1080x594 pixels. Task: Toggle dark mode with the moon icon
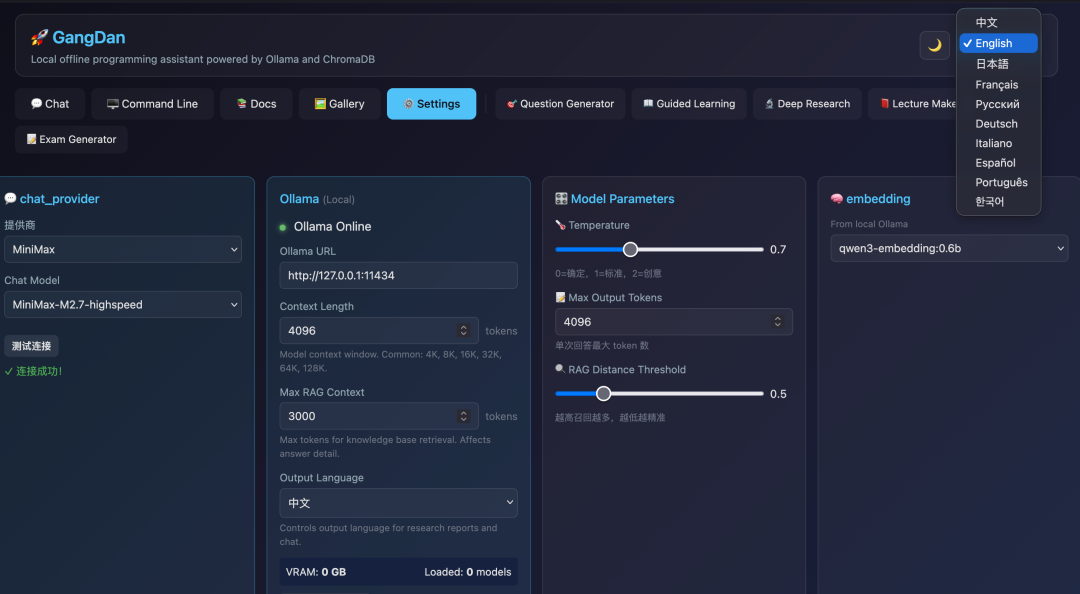934,45
